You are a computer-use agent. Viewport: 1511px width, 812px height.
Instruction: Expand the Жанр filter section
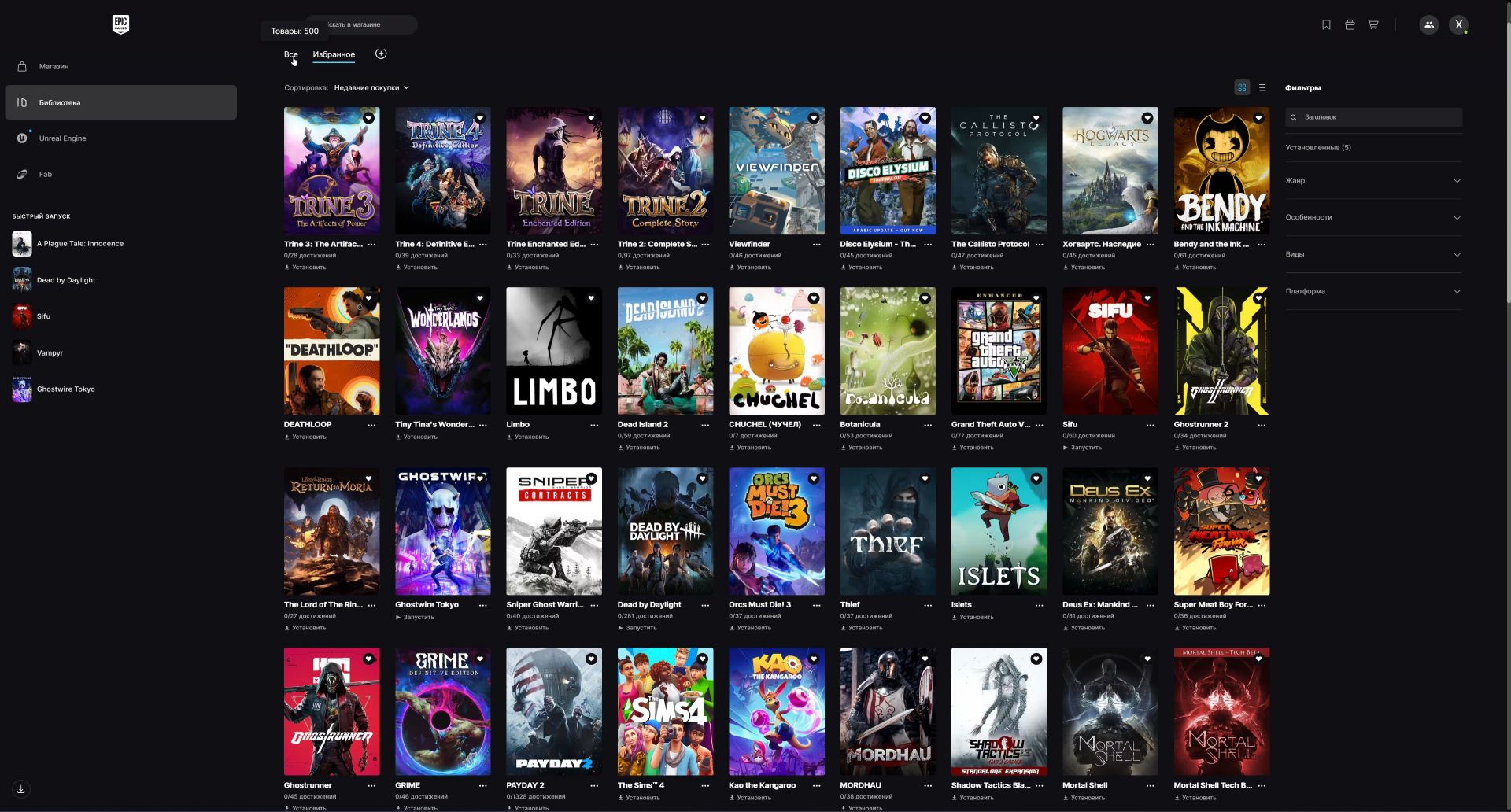point(1373,181)
